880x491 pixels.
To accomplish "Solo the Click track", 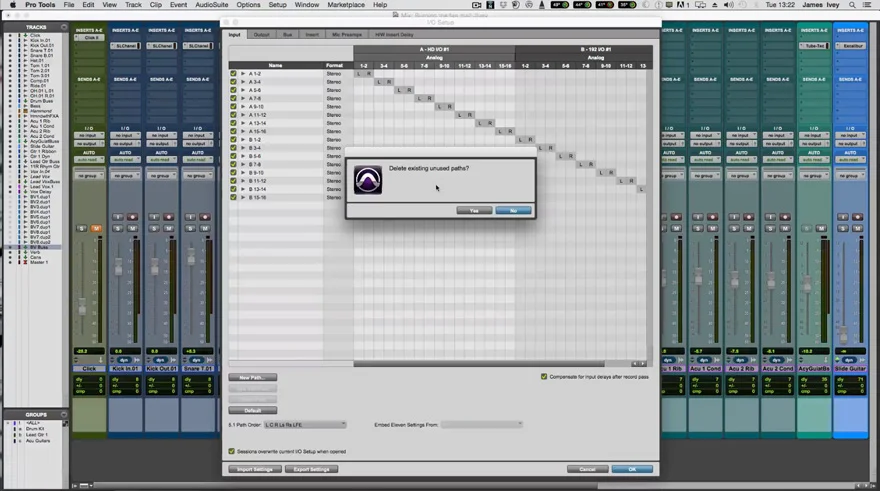I will [x=82, y=228].
